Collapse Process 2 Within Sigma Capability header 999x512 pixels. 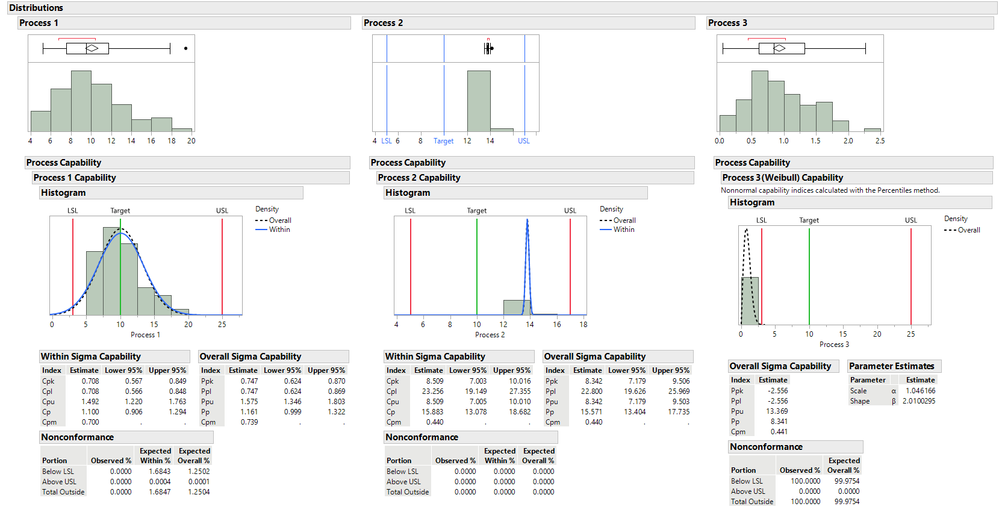coord(459,357)
